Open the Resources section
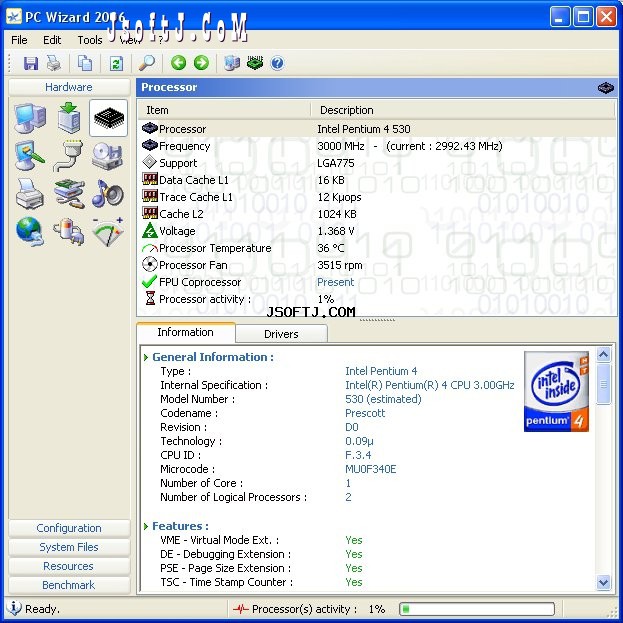The height and width of the screenshot is (623, 623). tap(69, 566)
